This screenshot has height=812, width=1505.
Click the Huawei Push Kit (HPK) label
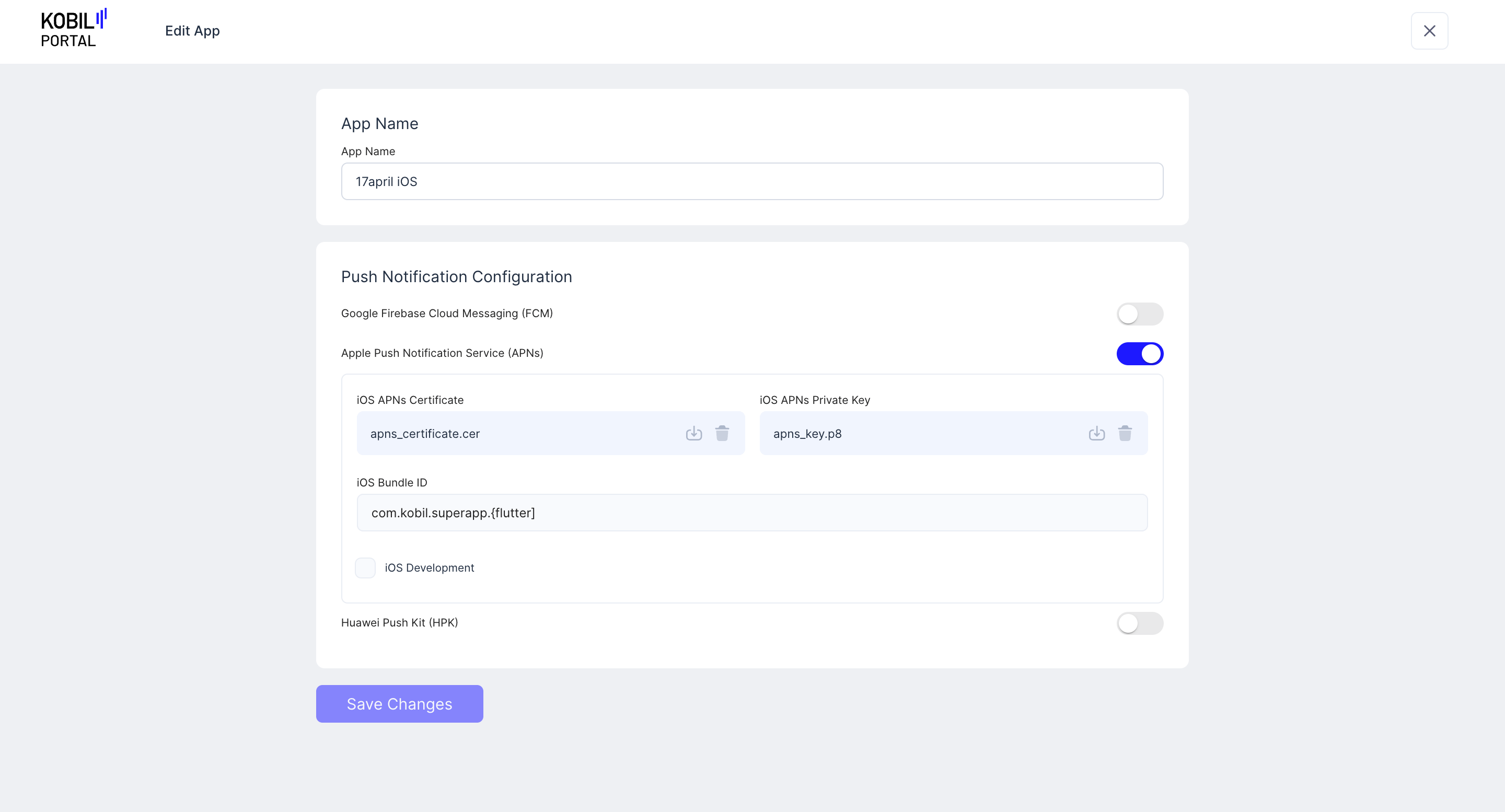point(399,623)
